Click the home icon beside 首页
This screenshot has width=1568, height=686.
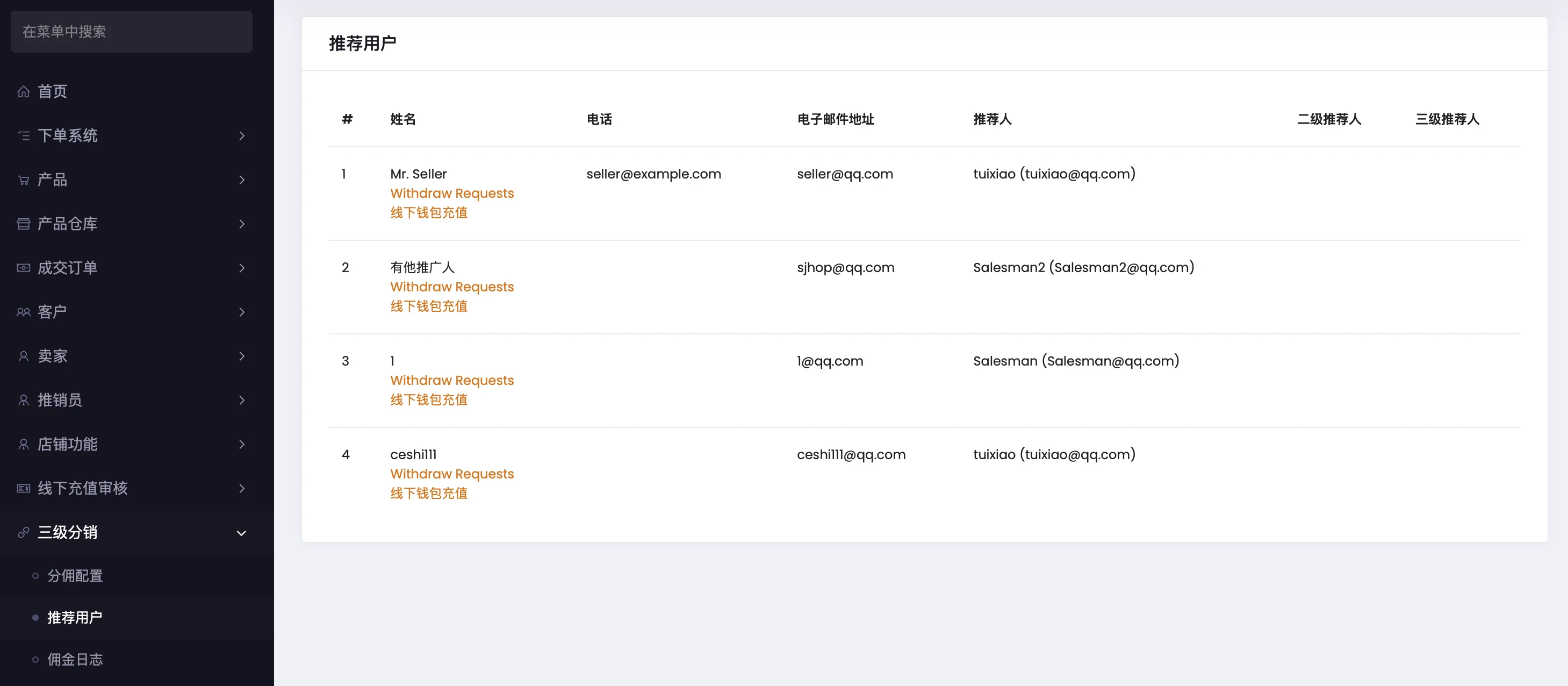(x=23, y=91)
